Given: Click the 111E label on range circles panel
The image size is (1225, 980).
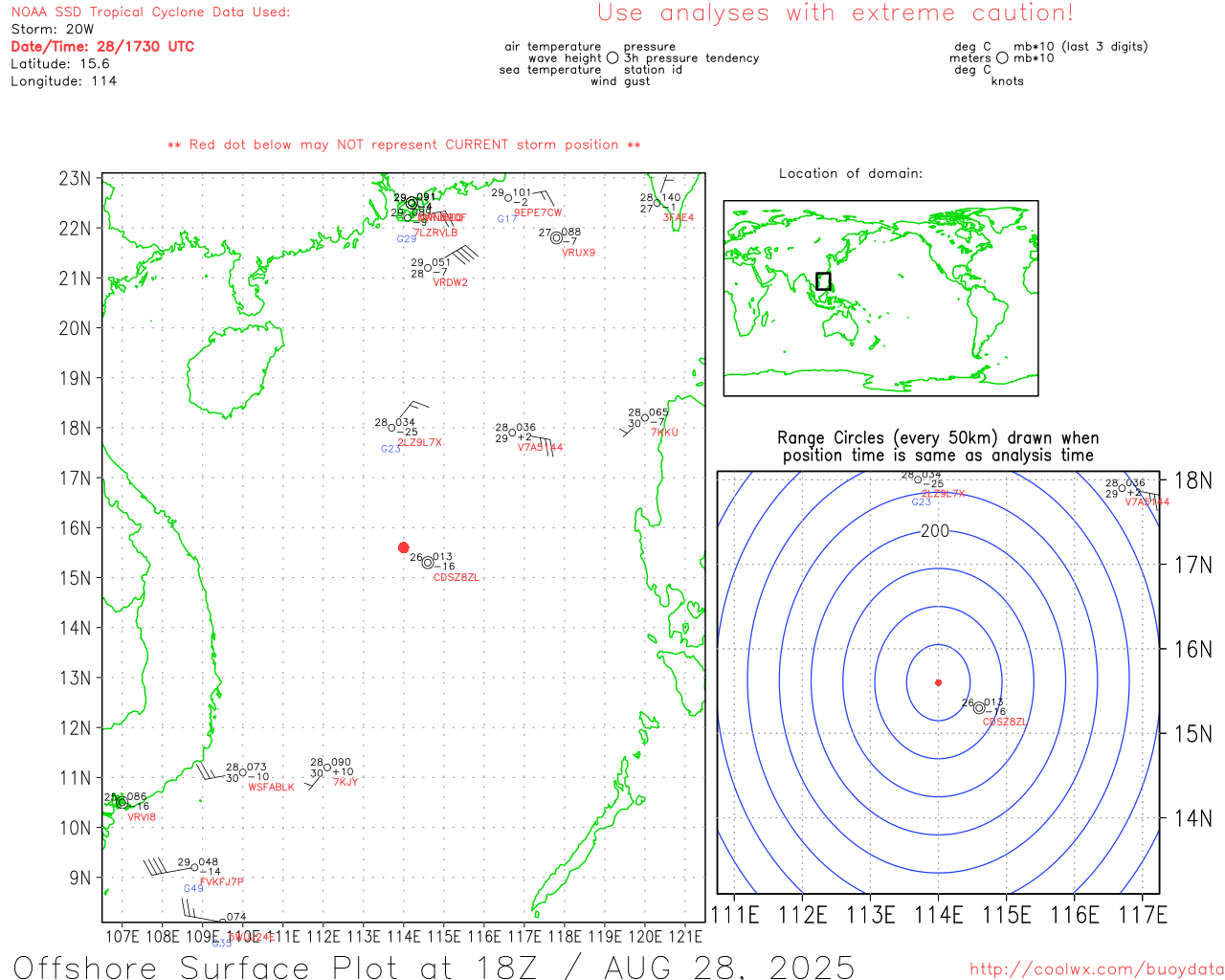Looking at the screenshot, I should tap(735, 915).
